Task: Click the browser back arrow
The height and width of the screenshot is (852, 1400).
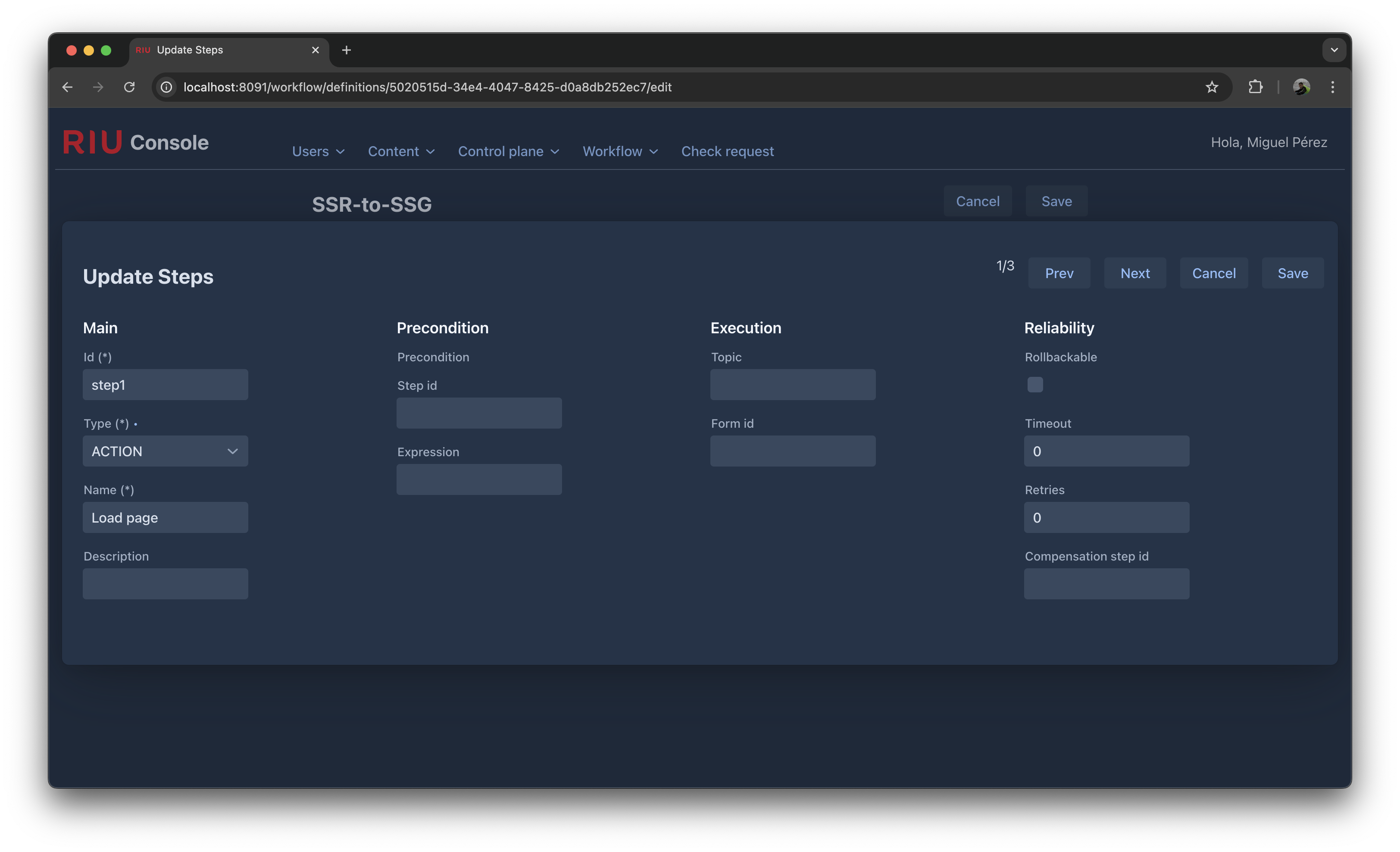Action: pyautogui.click(x=67, y=87)
